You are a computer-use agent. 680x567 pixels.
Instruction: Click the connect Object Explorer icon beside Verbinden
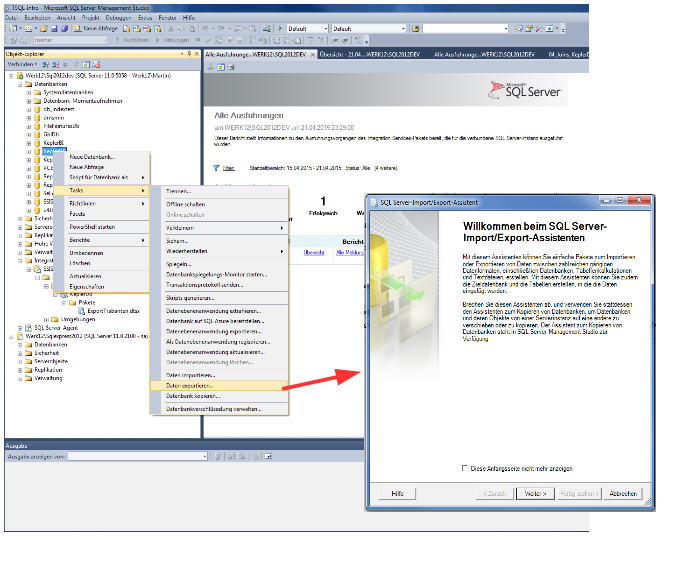(45, 65)
